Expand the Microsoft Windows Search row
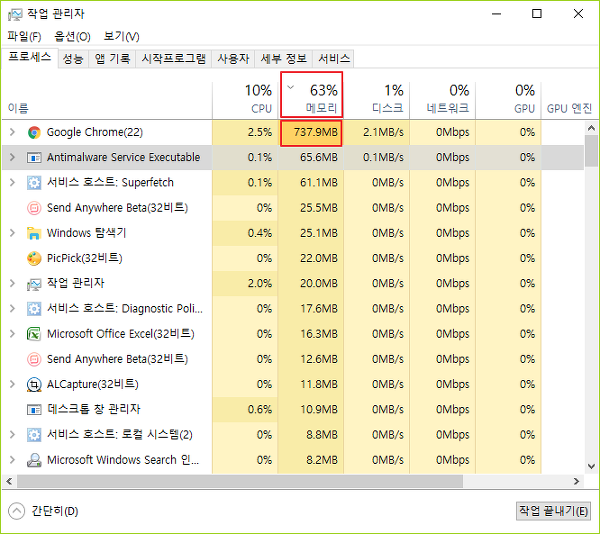The image size is (600, 534). click(12, 460)
